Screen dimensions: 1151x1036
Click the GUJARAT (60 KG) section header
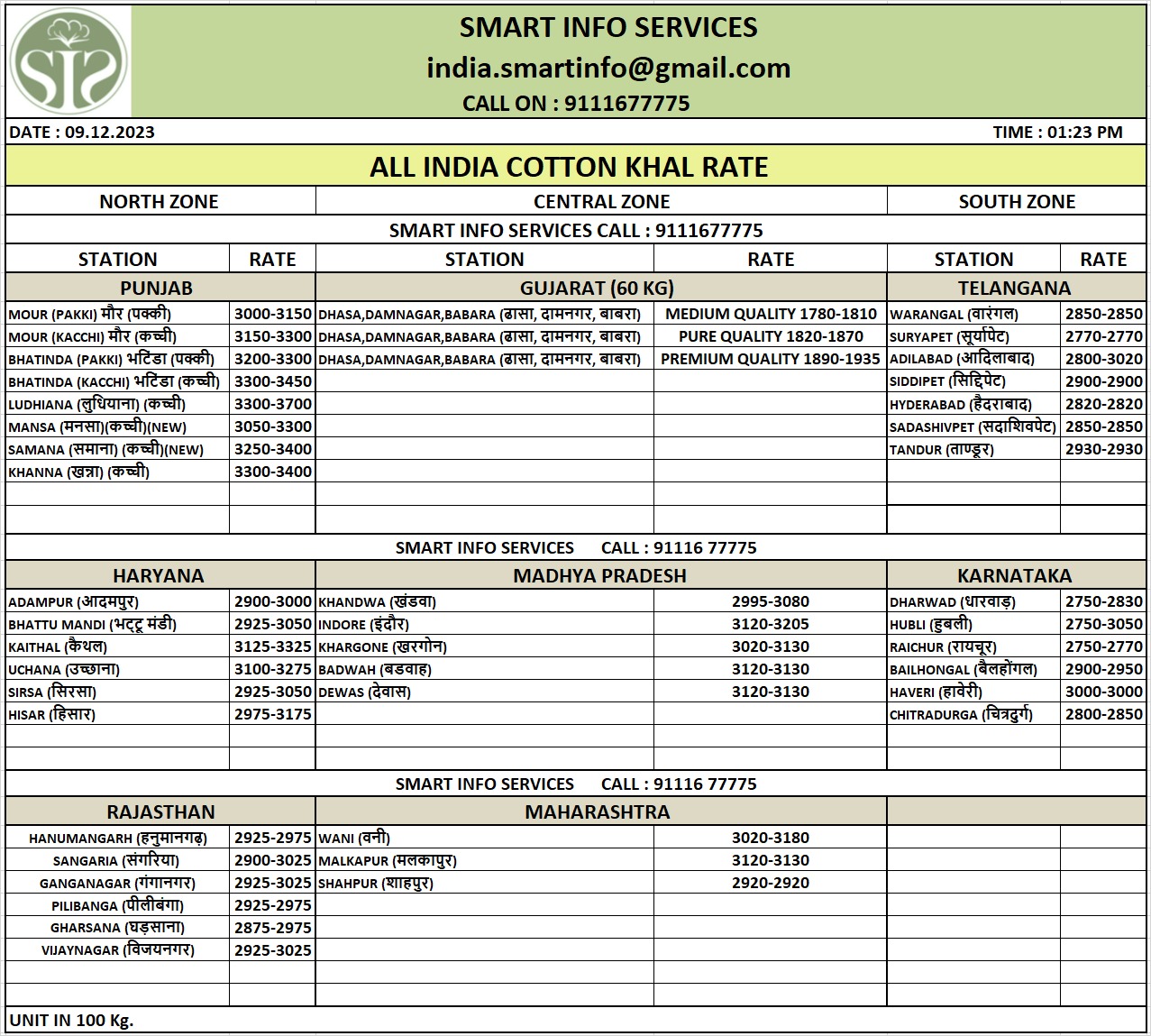click(597, 289)
